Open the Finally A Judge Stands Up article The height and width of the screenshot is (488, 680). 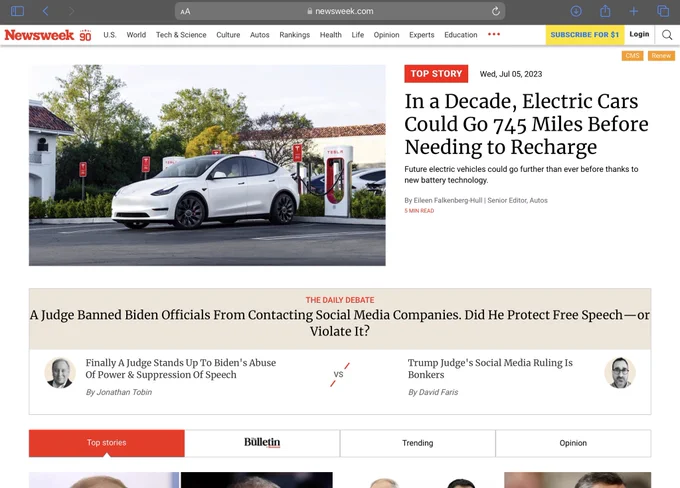(180, 368)
